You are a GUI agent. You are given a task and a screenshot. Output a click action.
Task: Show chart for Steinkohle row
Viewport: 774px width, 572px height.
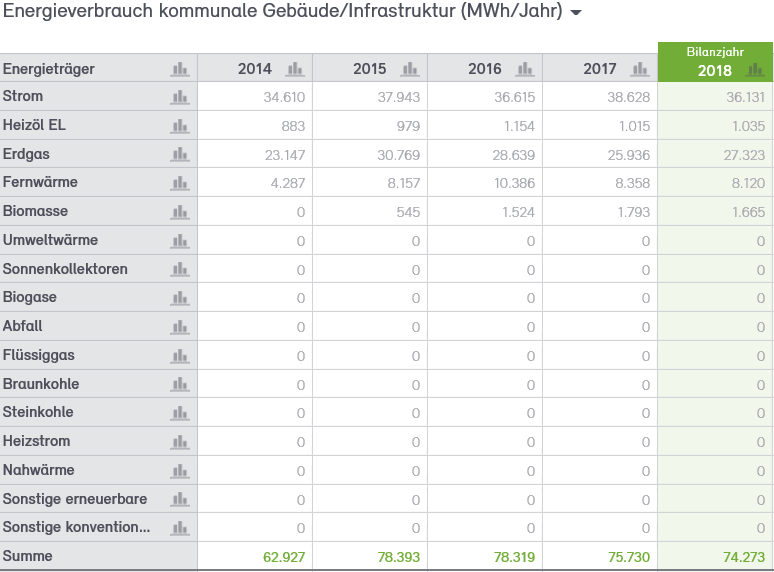pos(180,413)
